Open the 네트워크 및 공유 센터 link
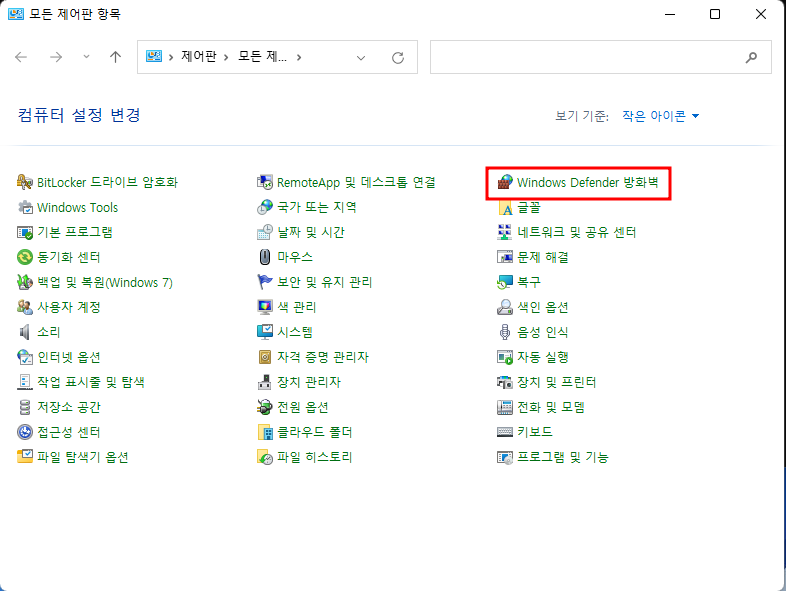Image resolution: width=786 pixels, height=591 pixels. (576, 232)
